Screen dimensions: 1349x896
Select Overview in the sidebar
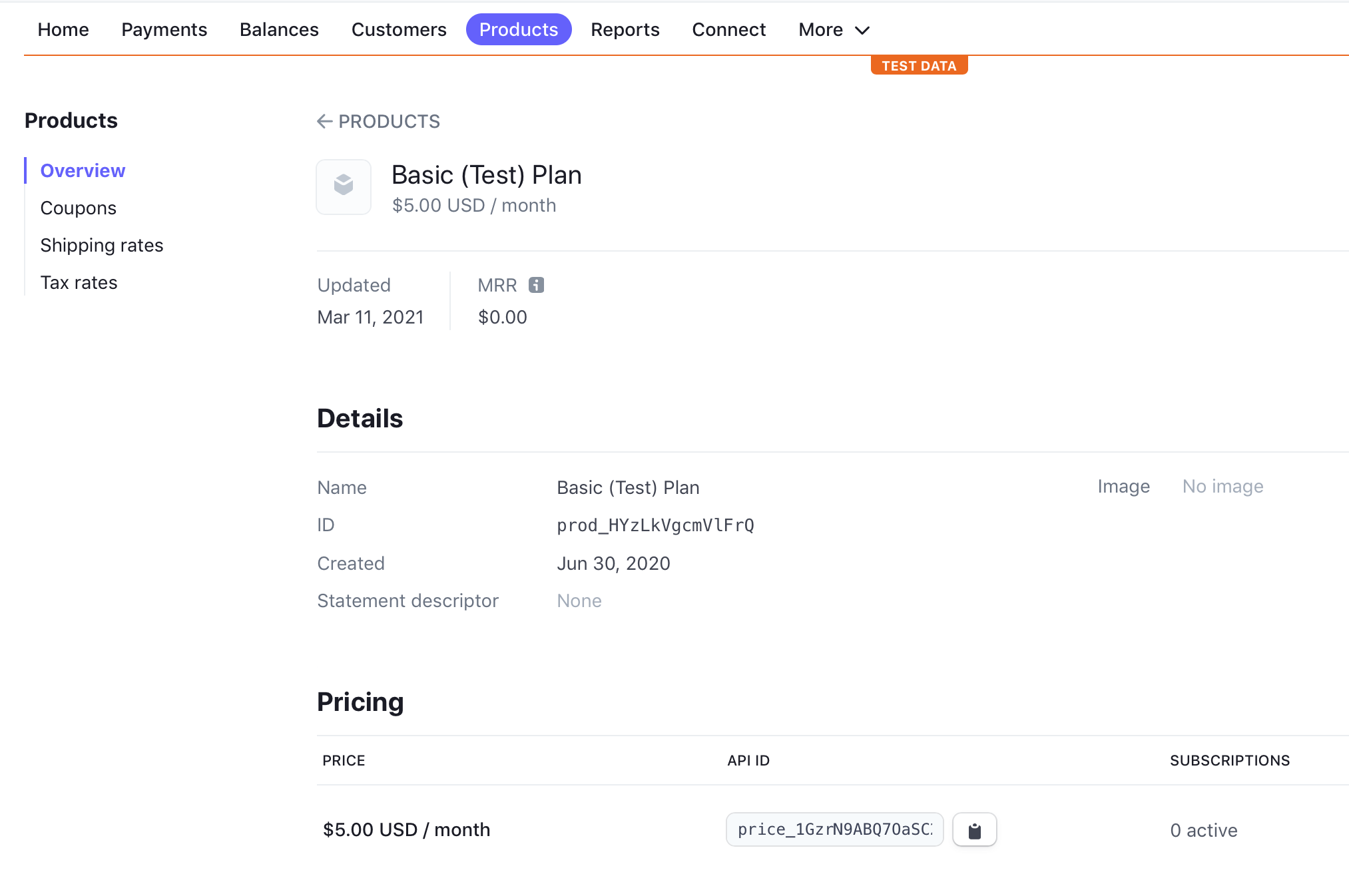[x=83, y=170]
